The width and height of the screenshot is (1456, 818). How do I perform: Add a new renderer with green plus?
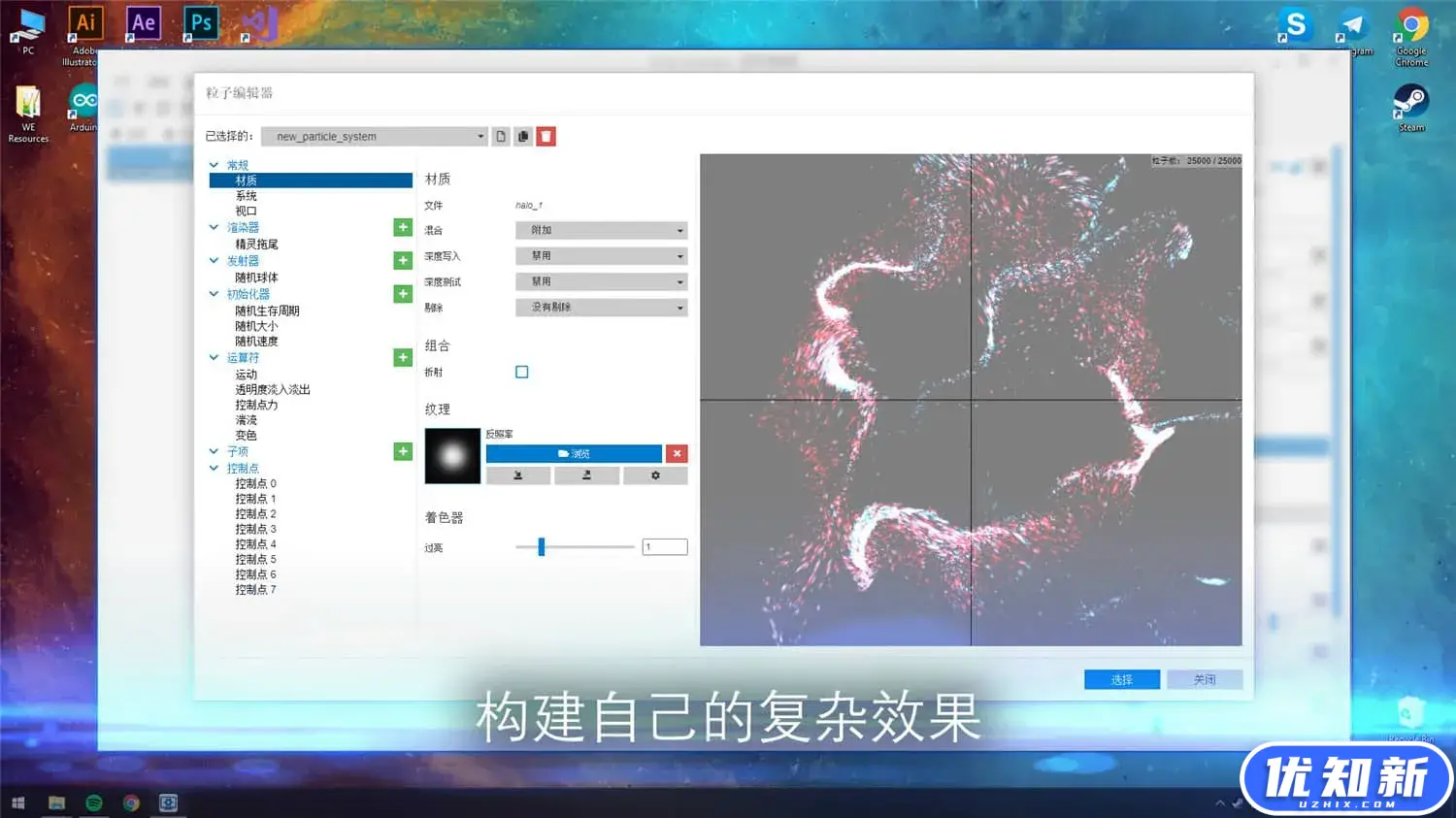point(403,227)
